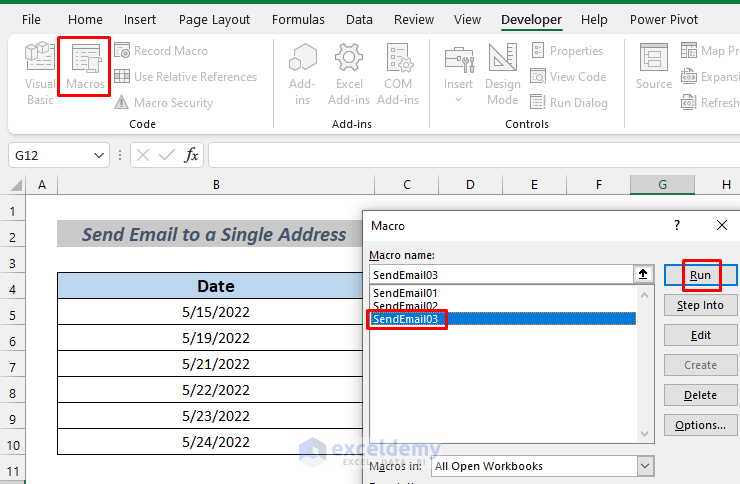Open macro Options...

click(700, 425)
